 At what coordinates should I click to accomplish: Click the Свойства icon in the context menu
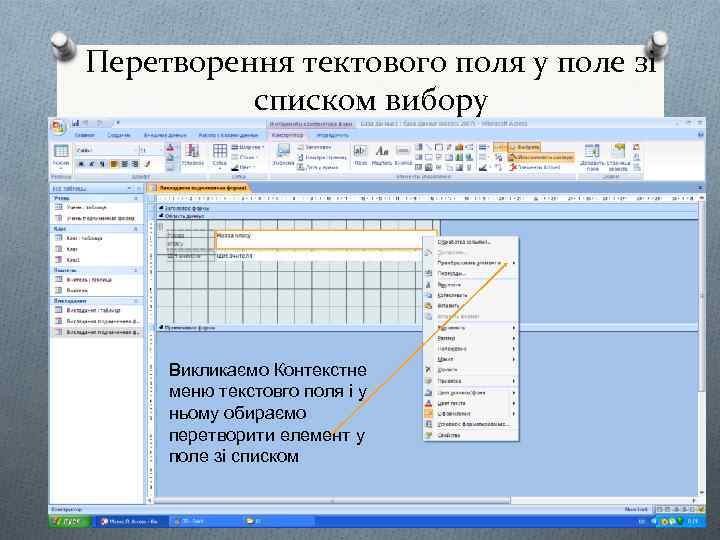[428, 435]
